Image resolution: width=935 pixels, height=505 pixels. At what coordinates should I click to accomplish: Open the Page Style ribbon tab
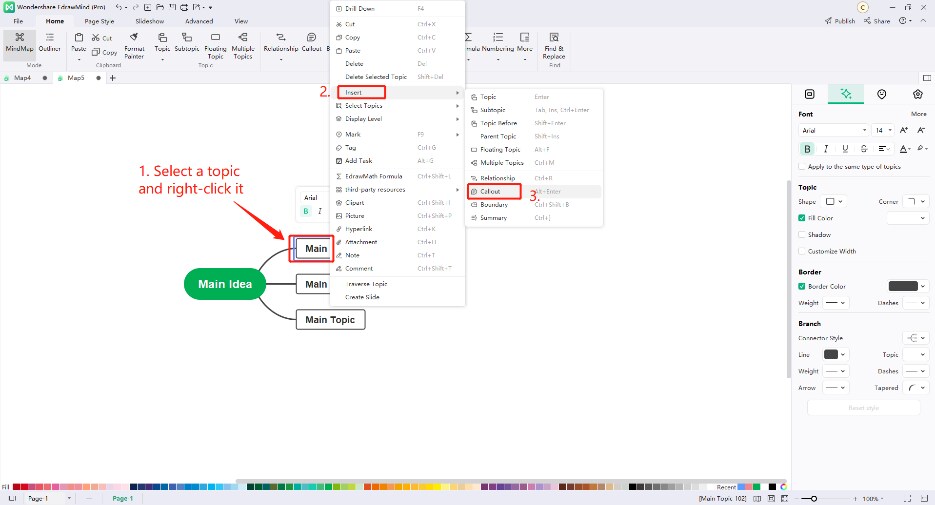[x=99, y=21]
